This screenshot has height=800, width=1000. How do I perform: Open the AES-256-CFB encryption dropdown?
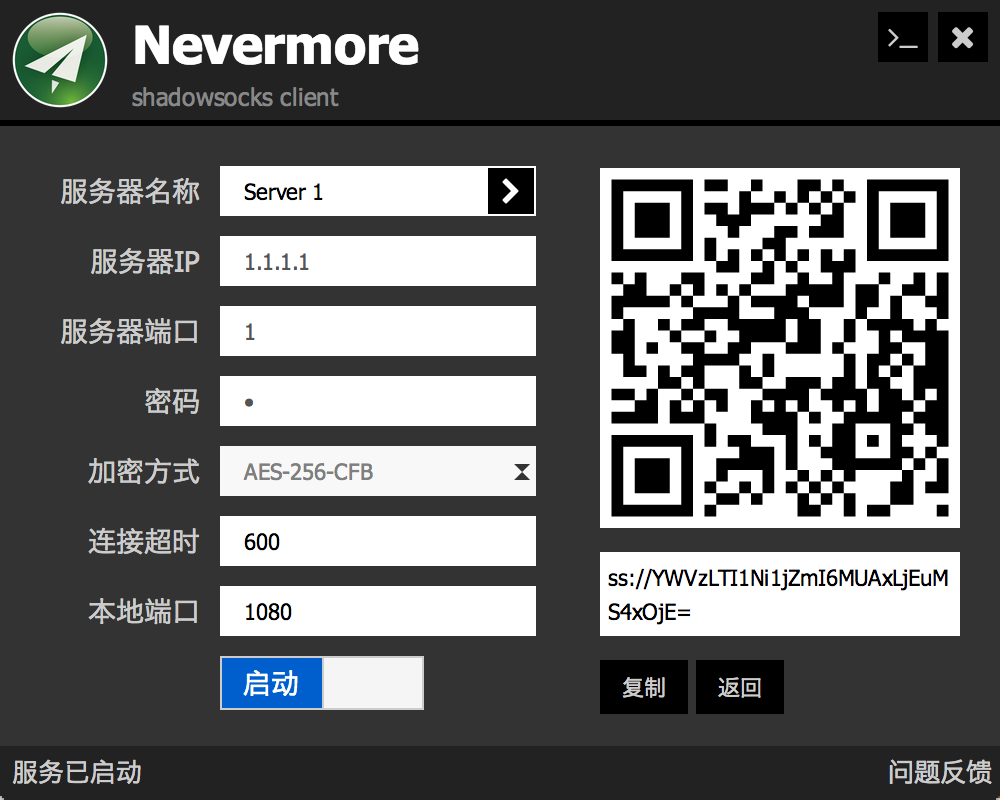pyautogui.click(x=378, y=471)
